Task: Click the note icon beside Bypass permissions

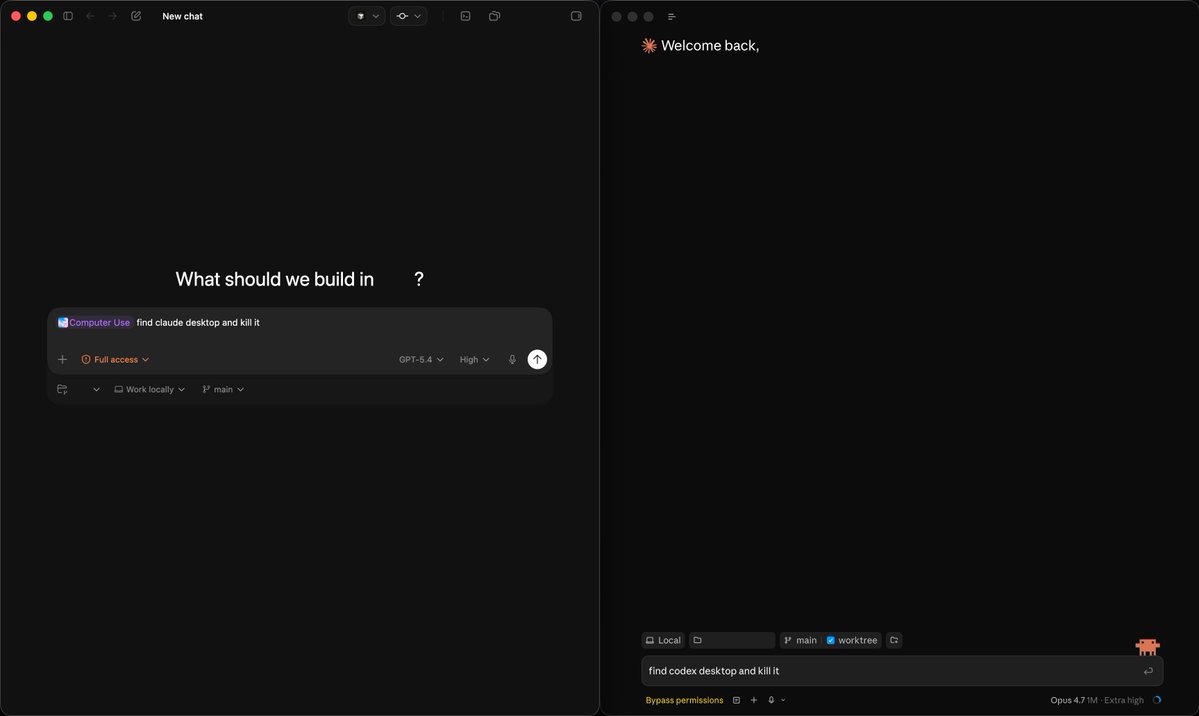Action: click(736, 700)
